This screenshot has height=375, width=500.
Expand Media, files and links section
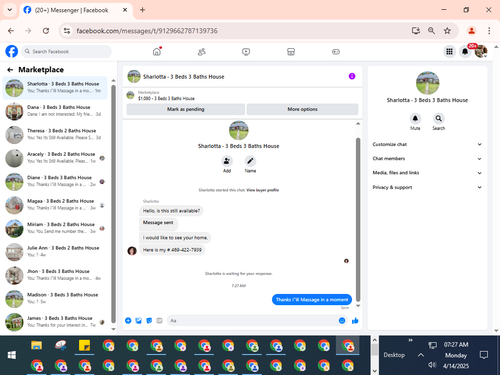click(x=427, y=173)
